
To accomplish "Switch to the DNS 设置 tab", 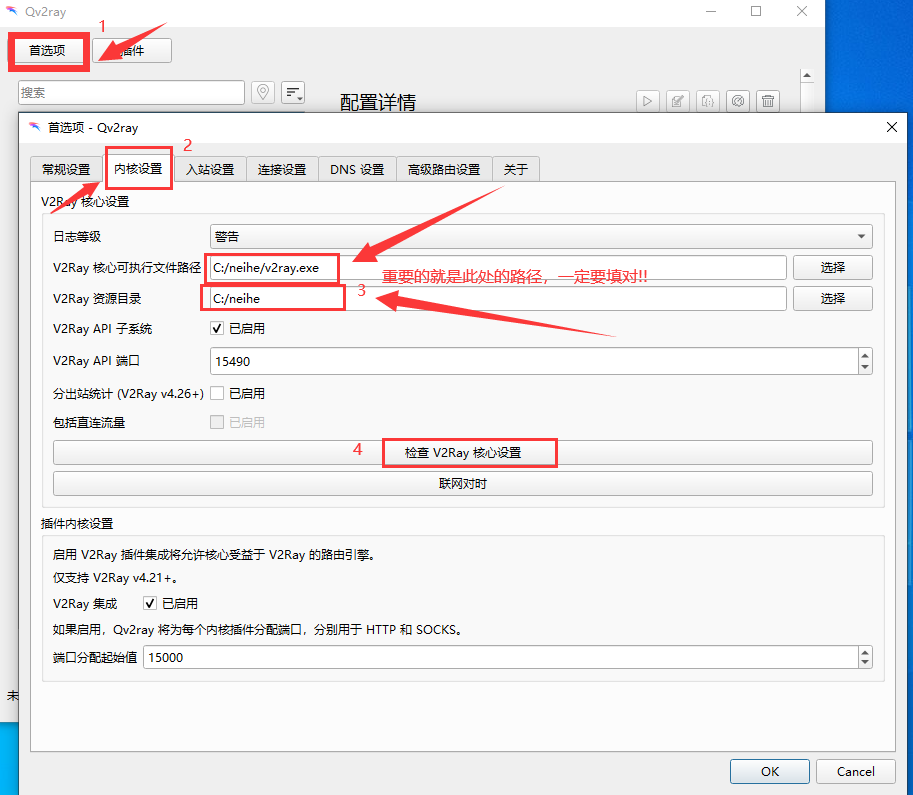I will (x=358, y=169).
